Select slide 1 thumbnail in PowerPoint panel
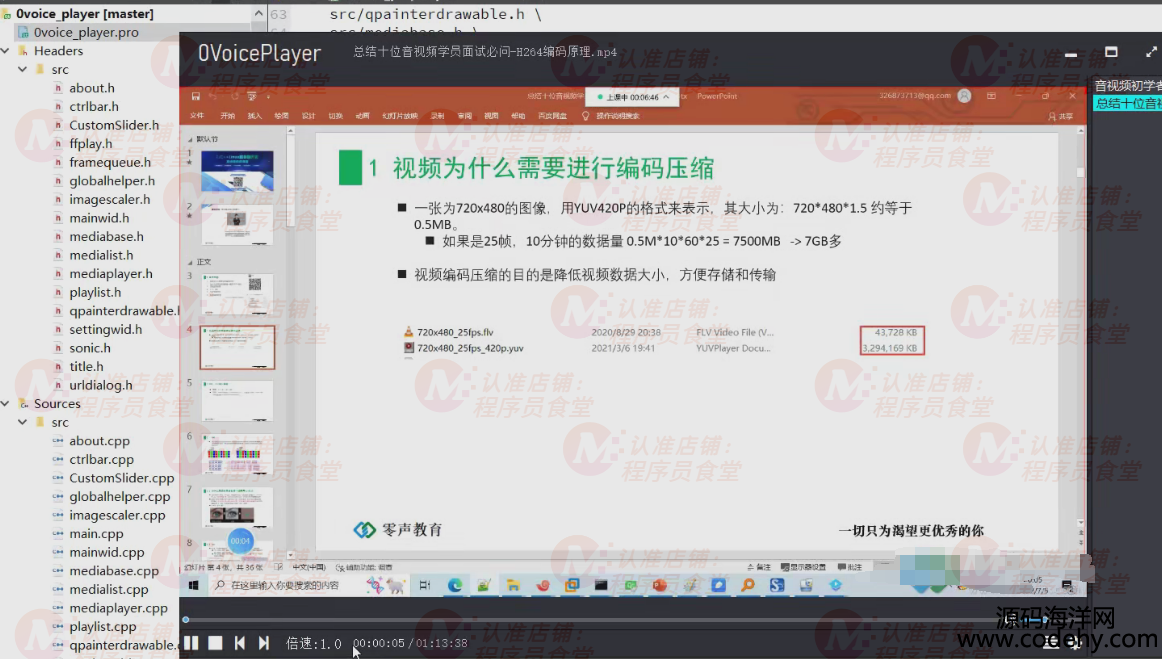Viewport: 1162px width, 659px height. tap(237, 170)
